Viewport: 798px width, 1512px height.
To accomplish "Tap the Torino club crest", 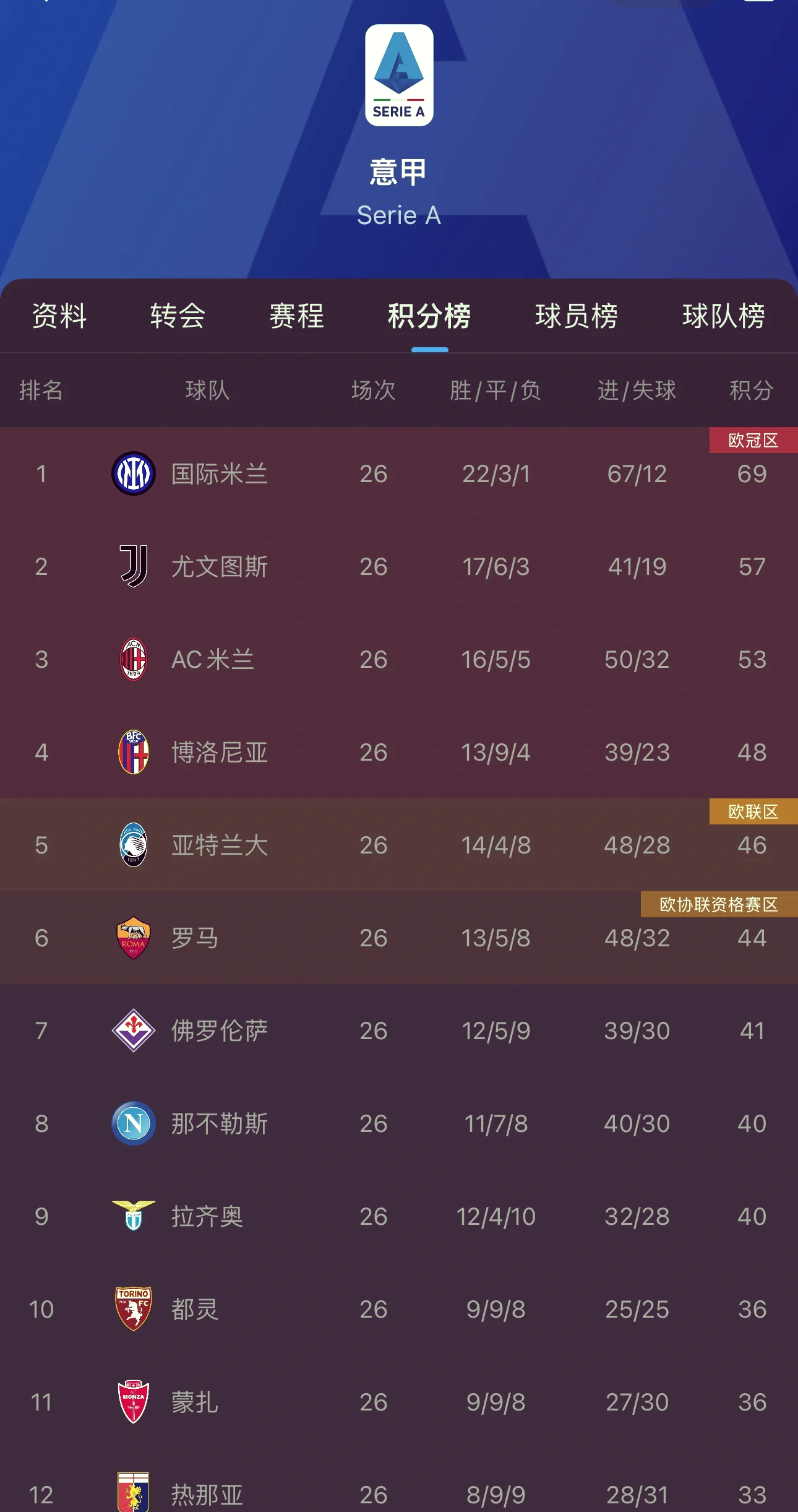I will point(133,1308).
